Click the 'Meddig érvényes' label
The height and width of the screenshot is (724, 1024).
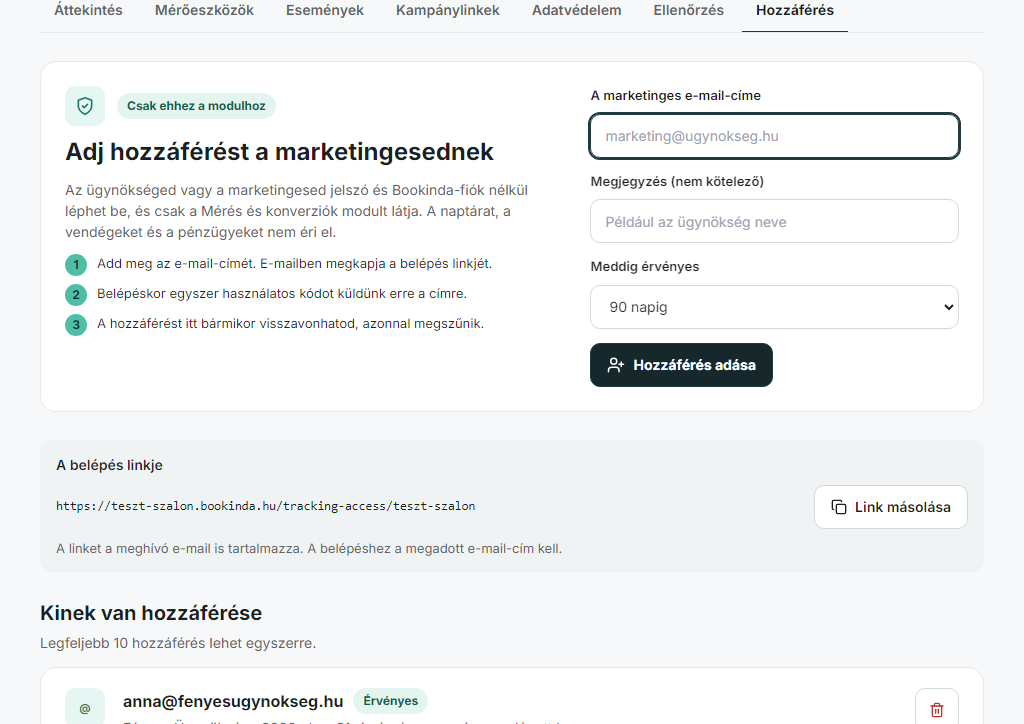click(x=645, y=266)
